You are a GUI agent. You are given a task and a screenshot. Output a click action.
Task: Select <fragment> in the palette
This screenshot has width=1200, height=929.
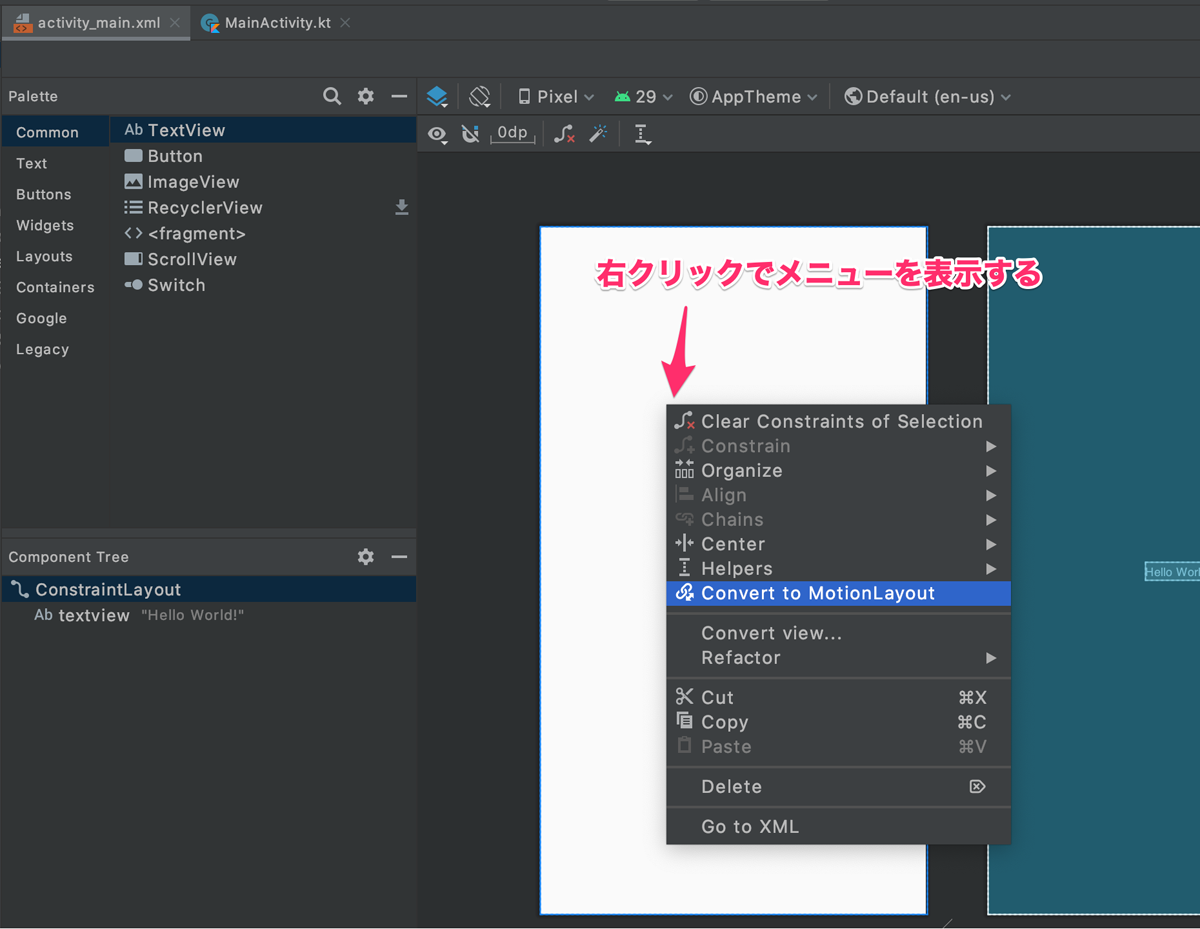tap(263, 233)
